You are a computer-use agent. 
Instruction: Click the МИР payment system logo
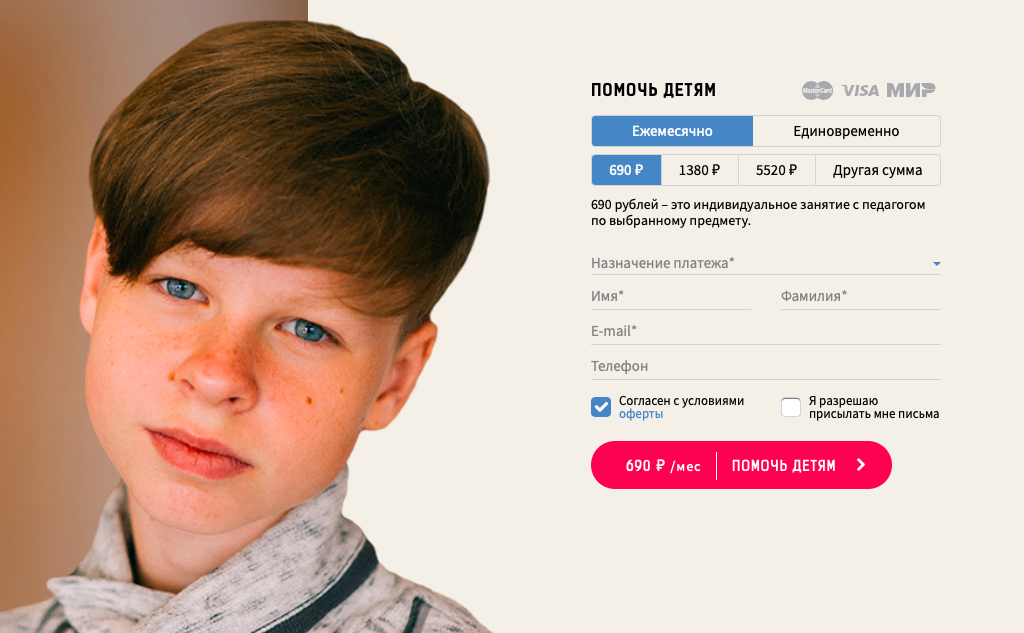(x=910, y=90)
